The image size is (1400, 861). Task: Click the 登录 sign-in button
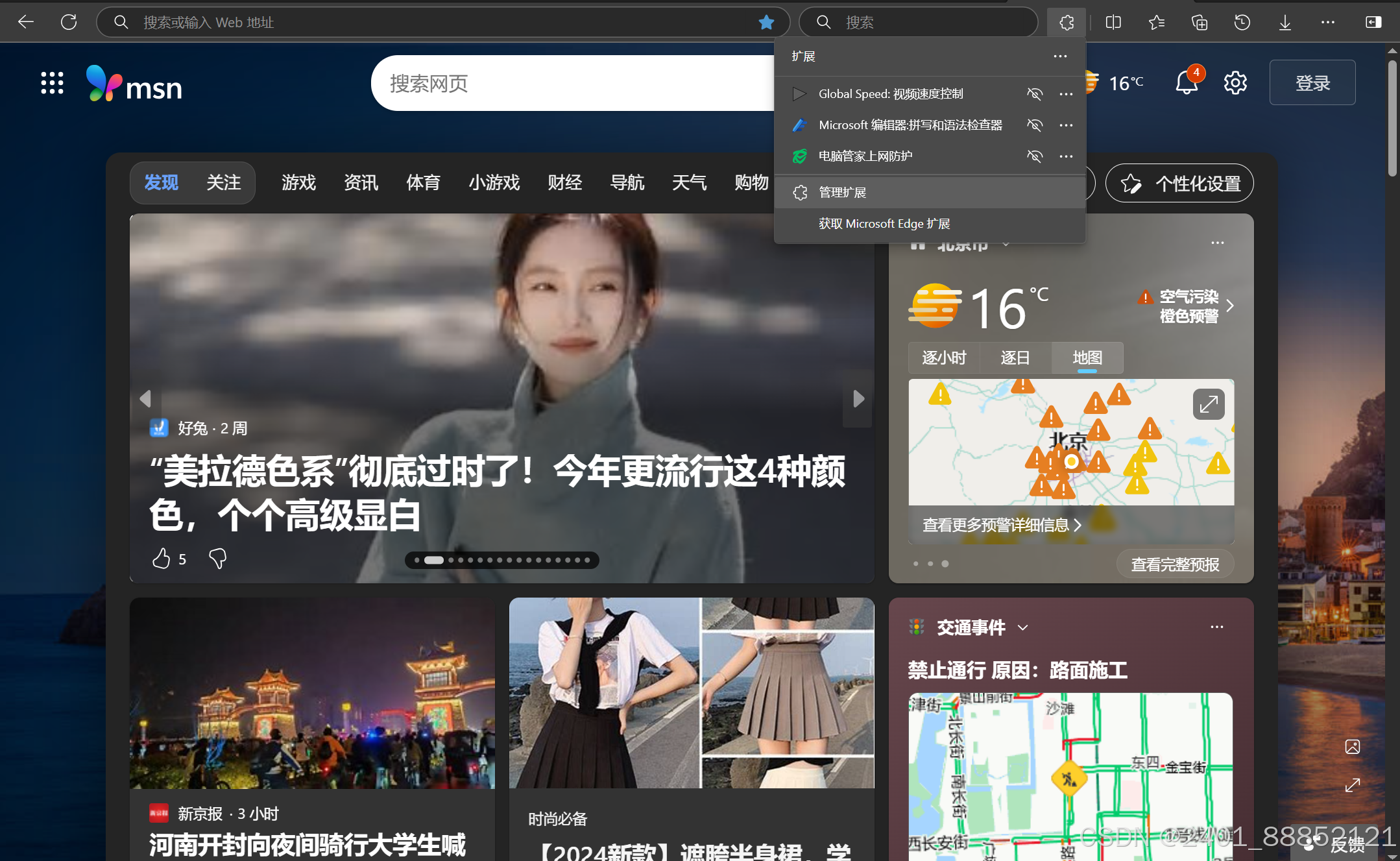[1311, 82]
